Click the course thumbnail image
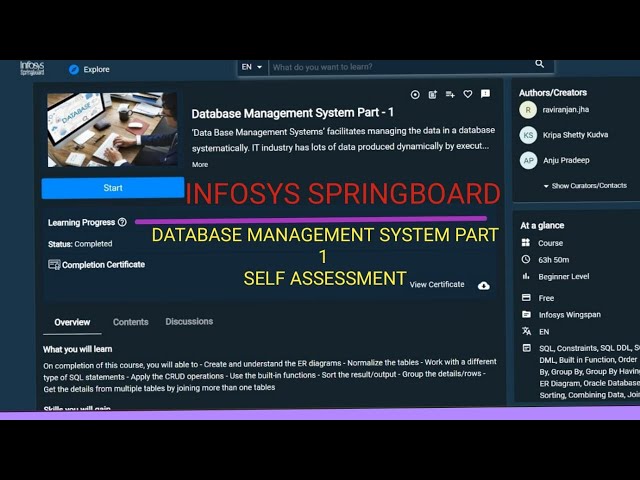 point(113,130)
